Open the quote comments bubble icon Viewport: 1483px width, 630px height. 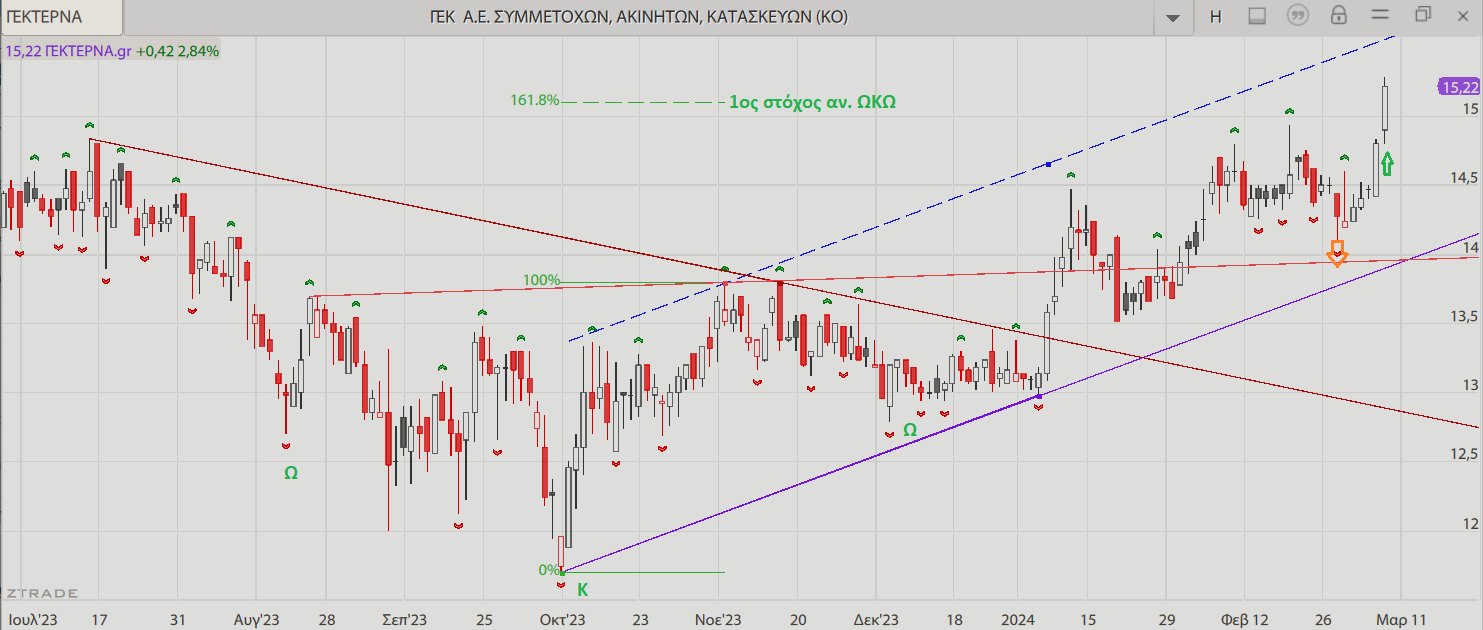click(x=1298, y=16)
